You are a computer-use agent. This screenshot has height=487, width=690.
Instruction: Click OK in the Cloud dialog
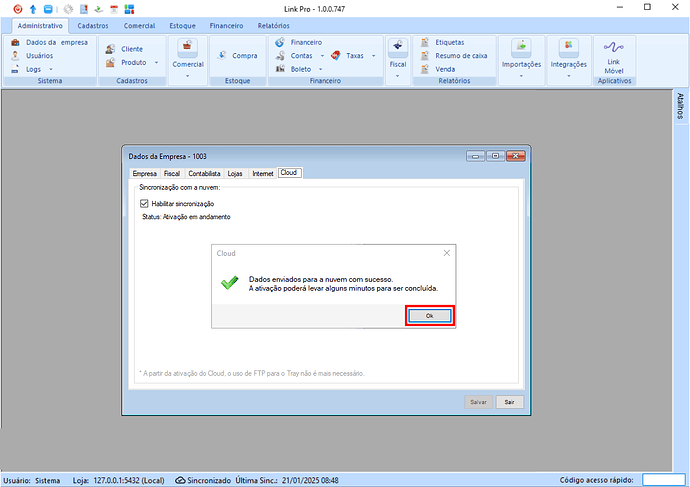(x=429, y=315)
